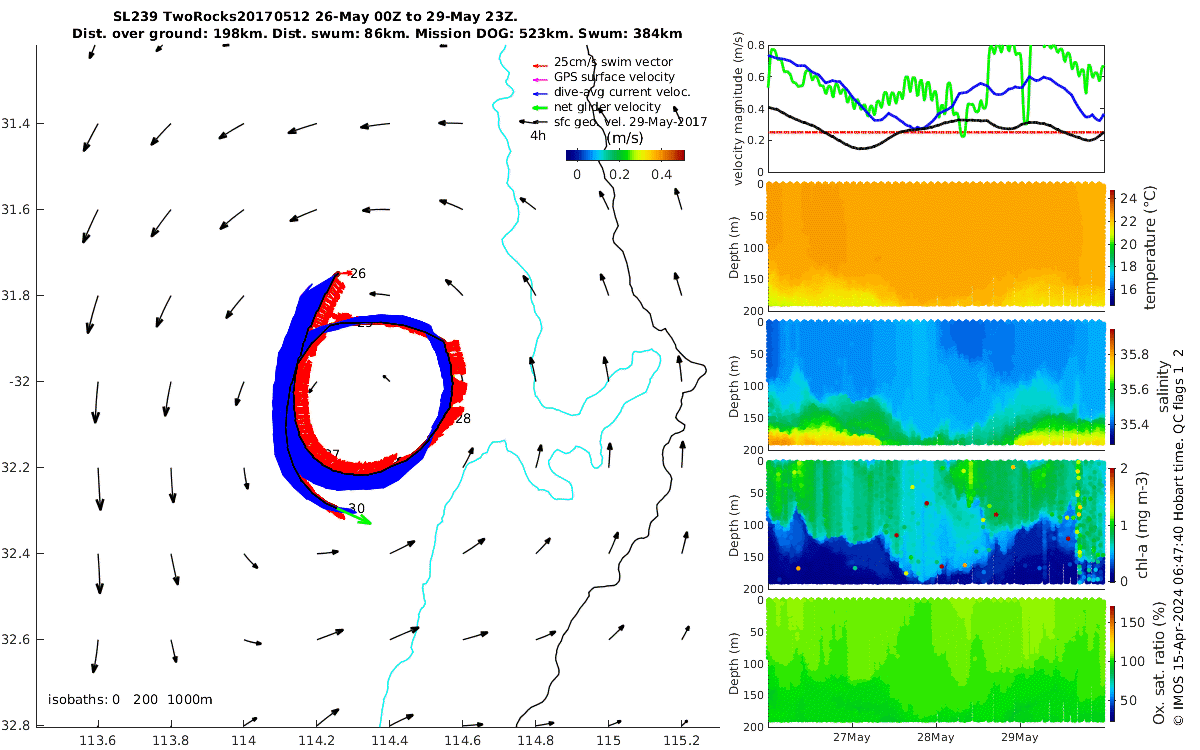Click the magenta GPS surface velocity marker
1200x750 pixels.
coord(540,78)
